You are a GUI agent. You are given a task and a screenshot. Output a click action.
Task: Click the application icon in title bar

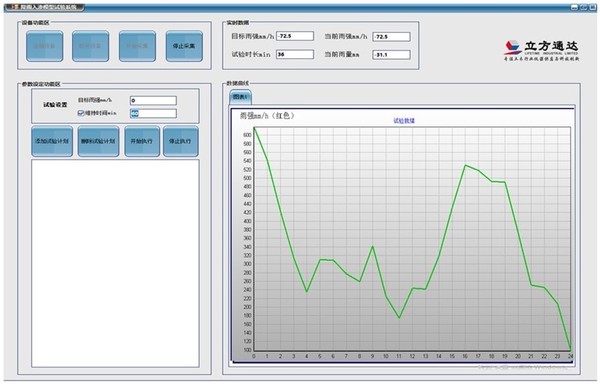coord(15,7)
